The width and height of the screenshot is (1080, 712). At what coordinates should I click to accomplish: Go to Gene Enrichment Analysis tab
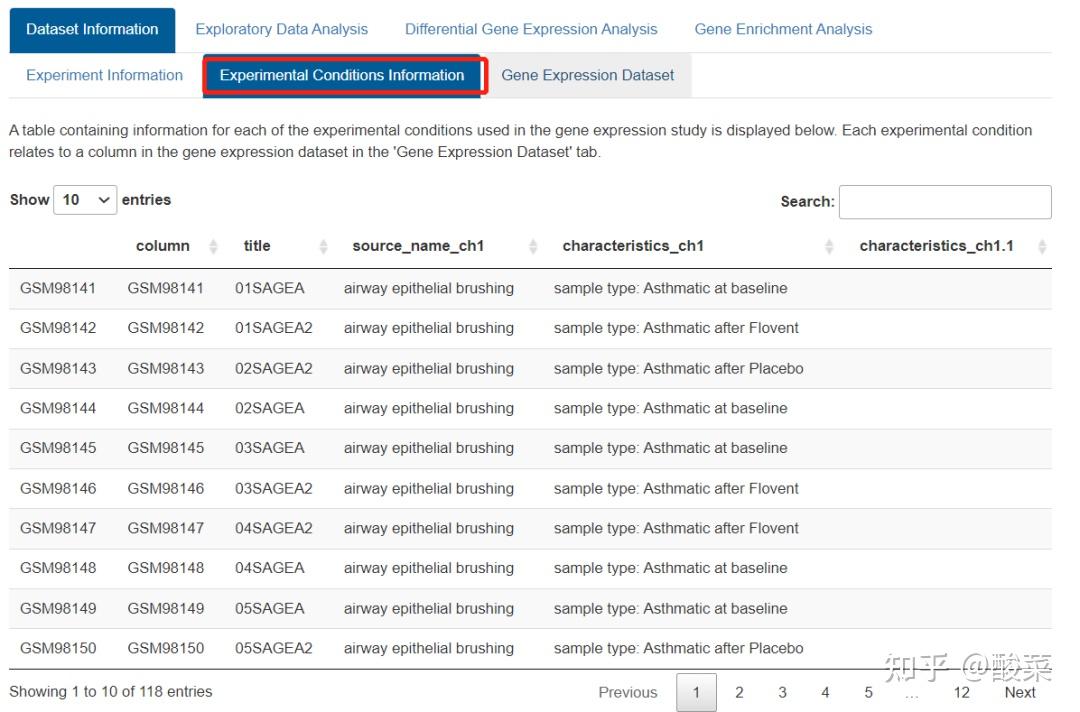click(x=783, y=29)
